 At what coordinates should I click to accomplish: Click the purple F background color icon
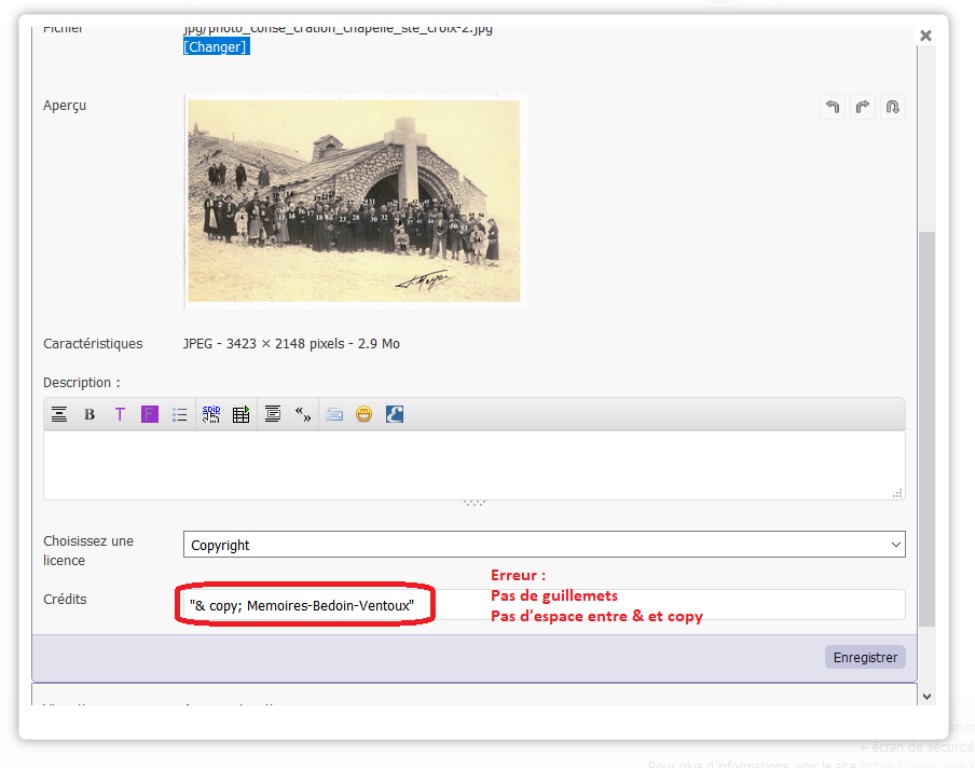point(149,414)
